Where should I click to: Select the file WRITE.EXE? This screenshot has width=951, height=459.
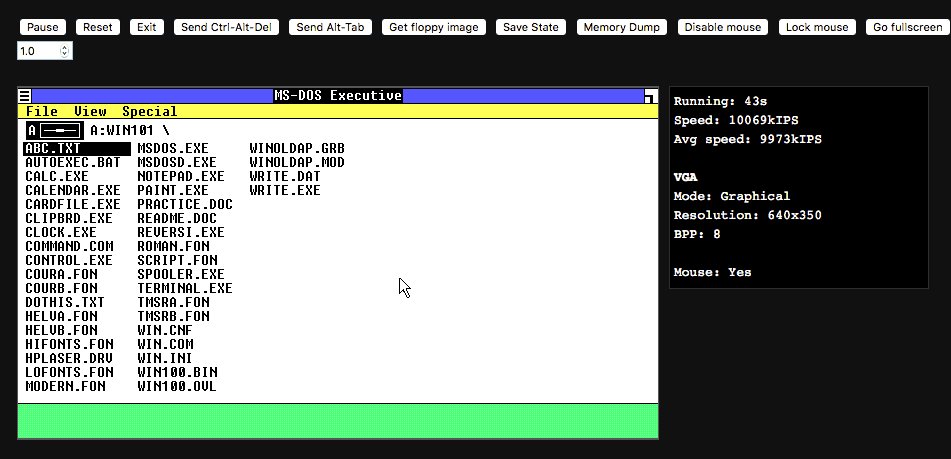point(284,190)
